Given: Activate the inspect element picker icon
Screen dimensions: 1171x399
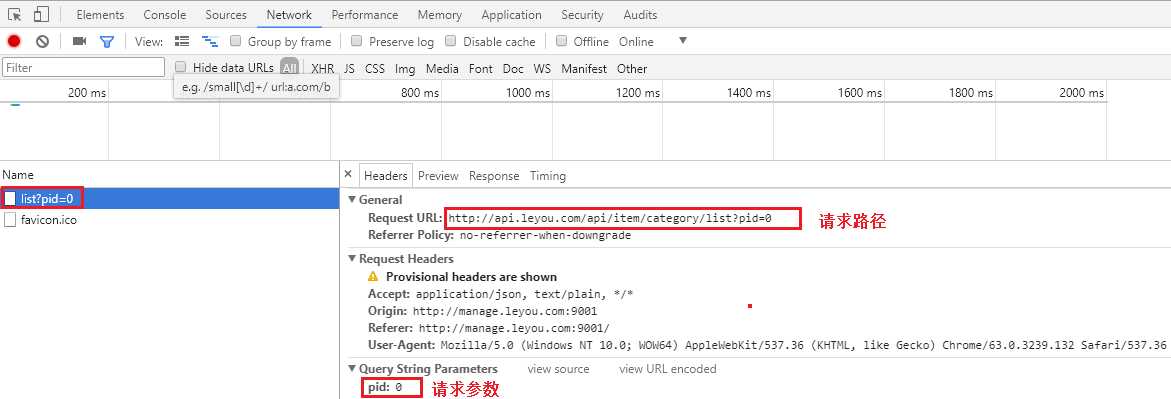Looking at the screenshot, I should pyautogui.click(x=15, y=14).
